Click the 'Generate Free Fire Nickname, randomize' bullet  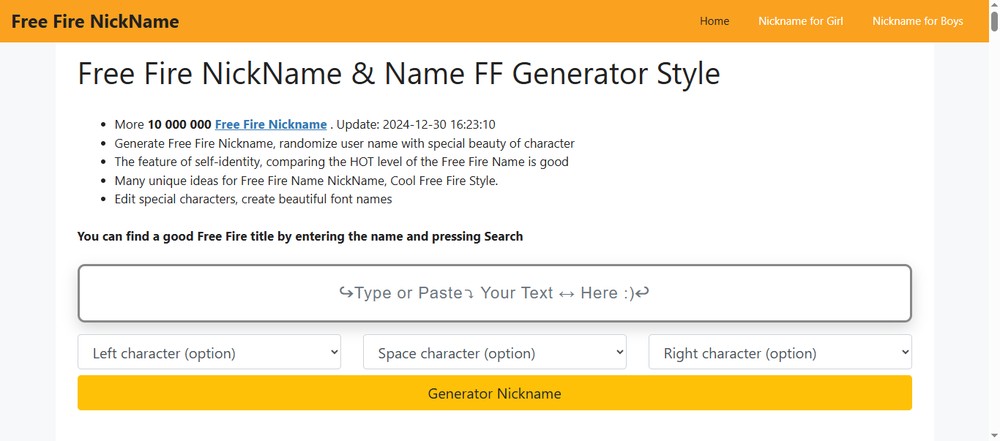click(x=344, y=143)
